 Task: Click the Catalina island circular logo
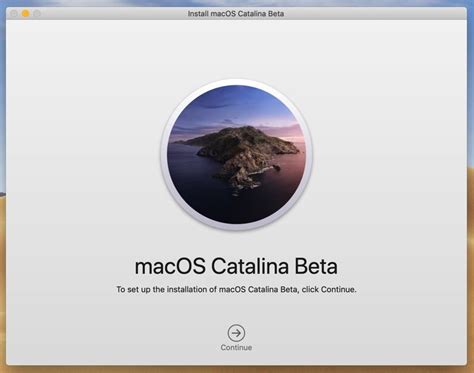pyautogui.click(x=236, y=154)
